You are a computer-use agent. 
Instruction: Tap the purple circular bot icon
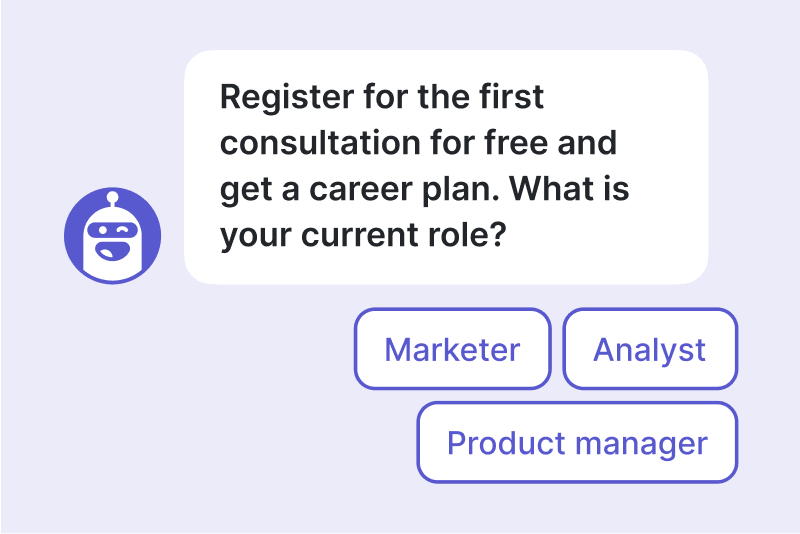click(x=112, y=236)
